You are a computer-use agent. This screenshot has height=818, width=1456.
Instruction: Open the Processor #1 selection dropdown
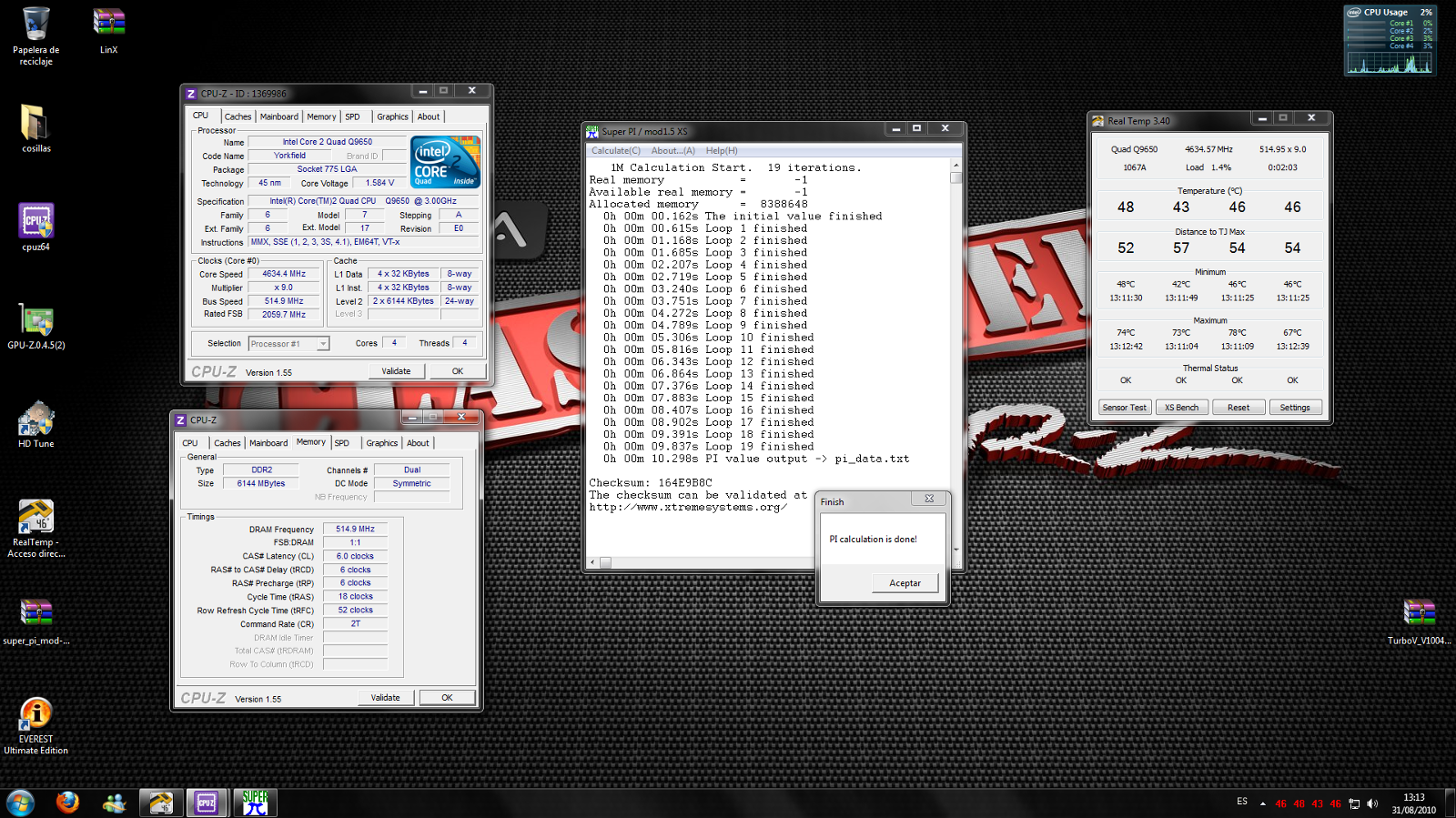[288, 343]
